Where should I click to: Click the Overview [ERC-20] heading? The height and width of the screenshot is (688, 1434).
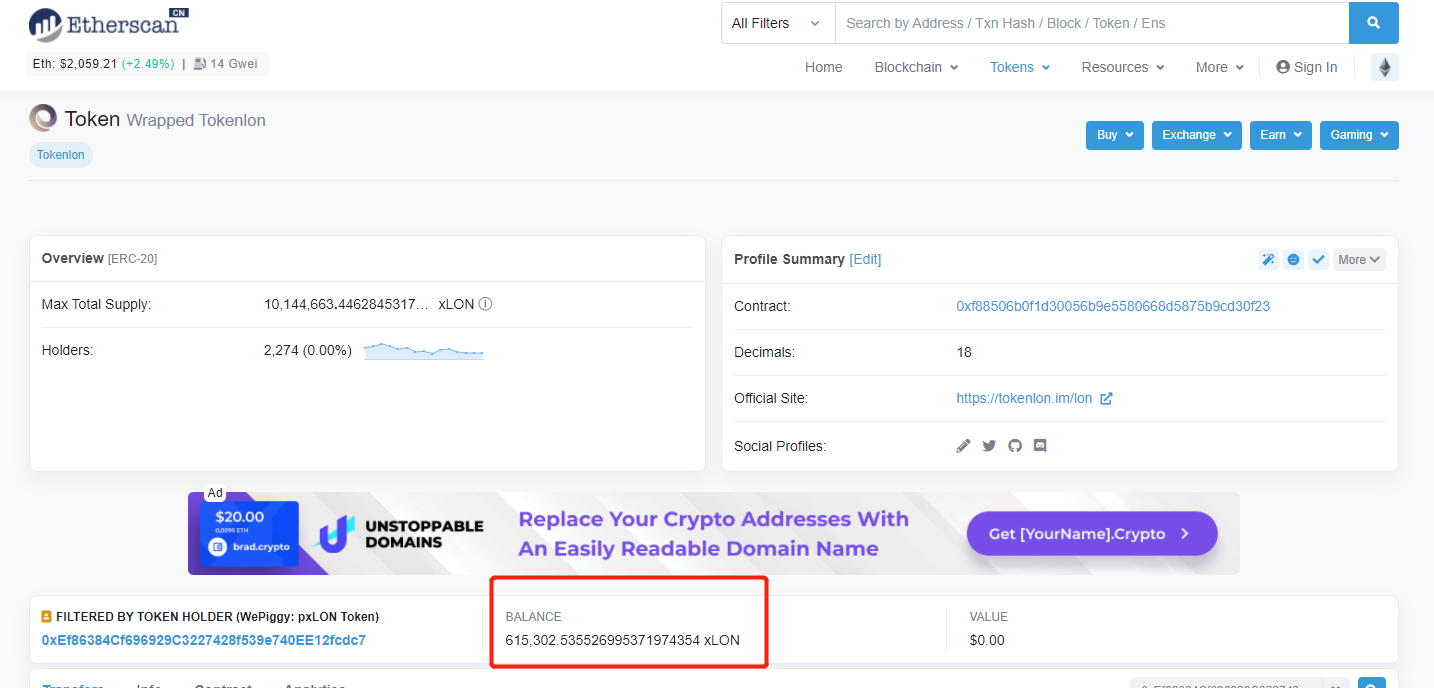[99, 258]
